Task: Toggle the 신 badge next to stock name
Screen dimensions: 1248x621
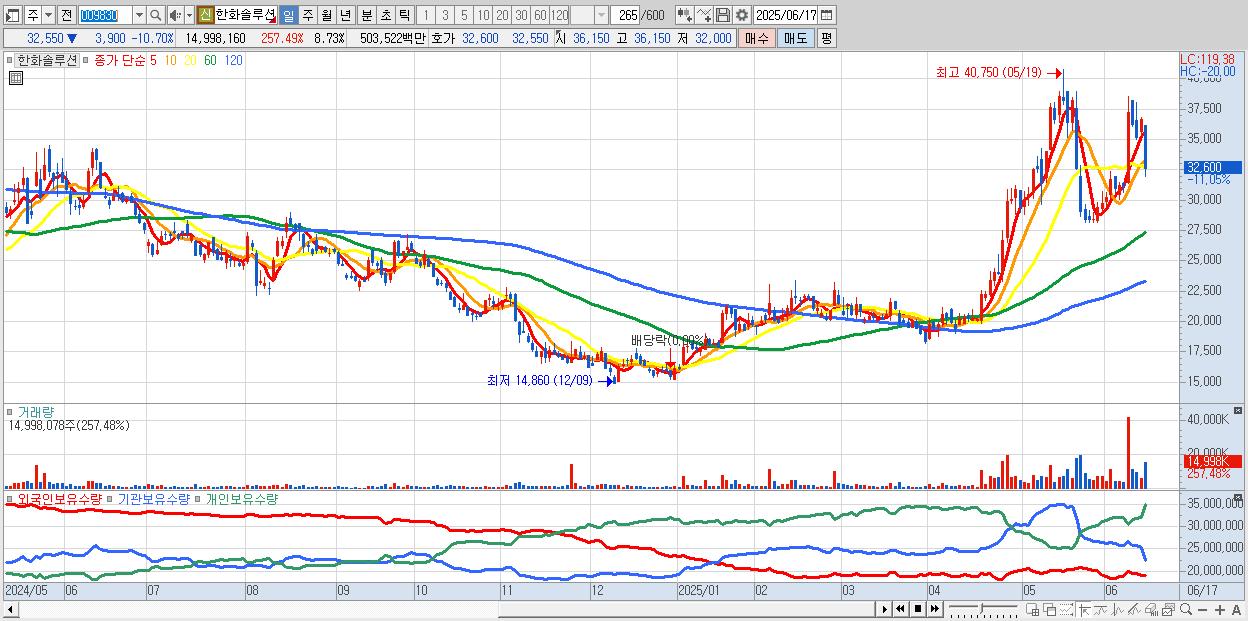Action: pyautogui.click(x=205, y=15)
